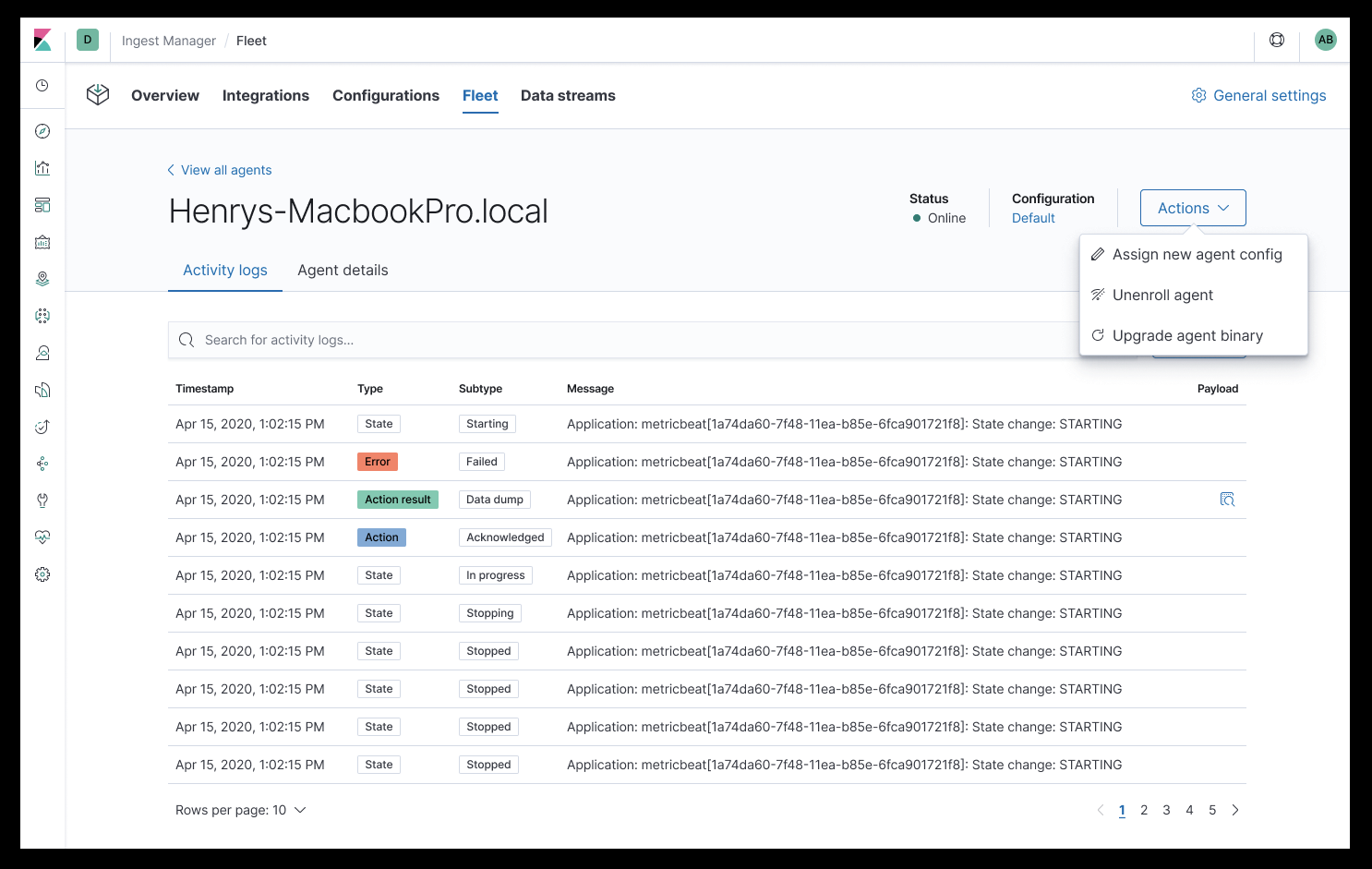Viewport: 1372px width, 869px height.
Task: Click current page 1 link
Action: [1122, 810]
